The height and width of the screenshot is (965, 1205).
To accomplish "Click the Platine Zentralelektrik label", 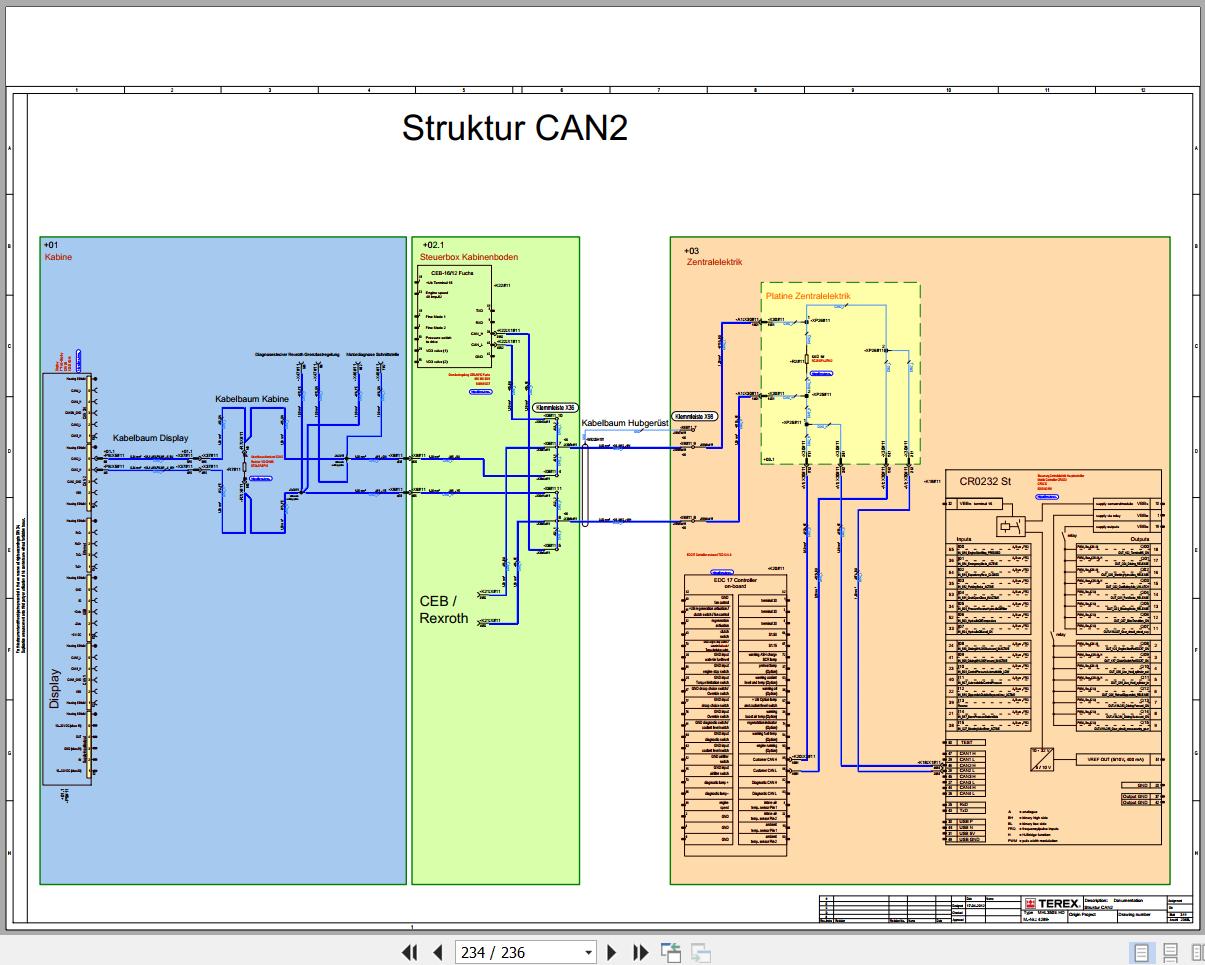I will (x=807, y=297).
